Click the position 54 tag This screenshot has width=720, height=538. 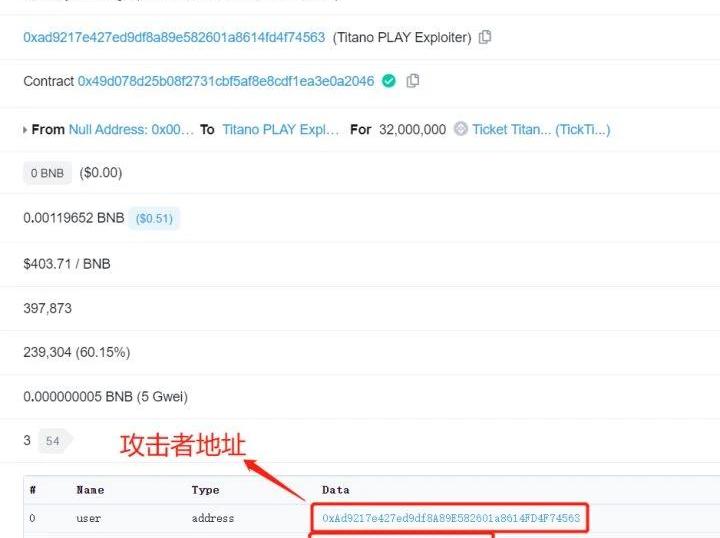click(53, 441)
